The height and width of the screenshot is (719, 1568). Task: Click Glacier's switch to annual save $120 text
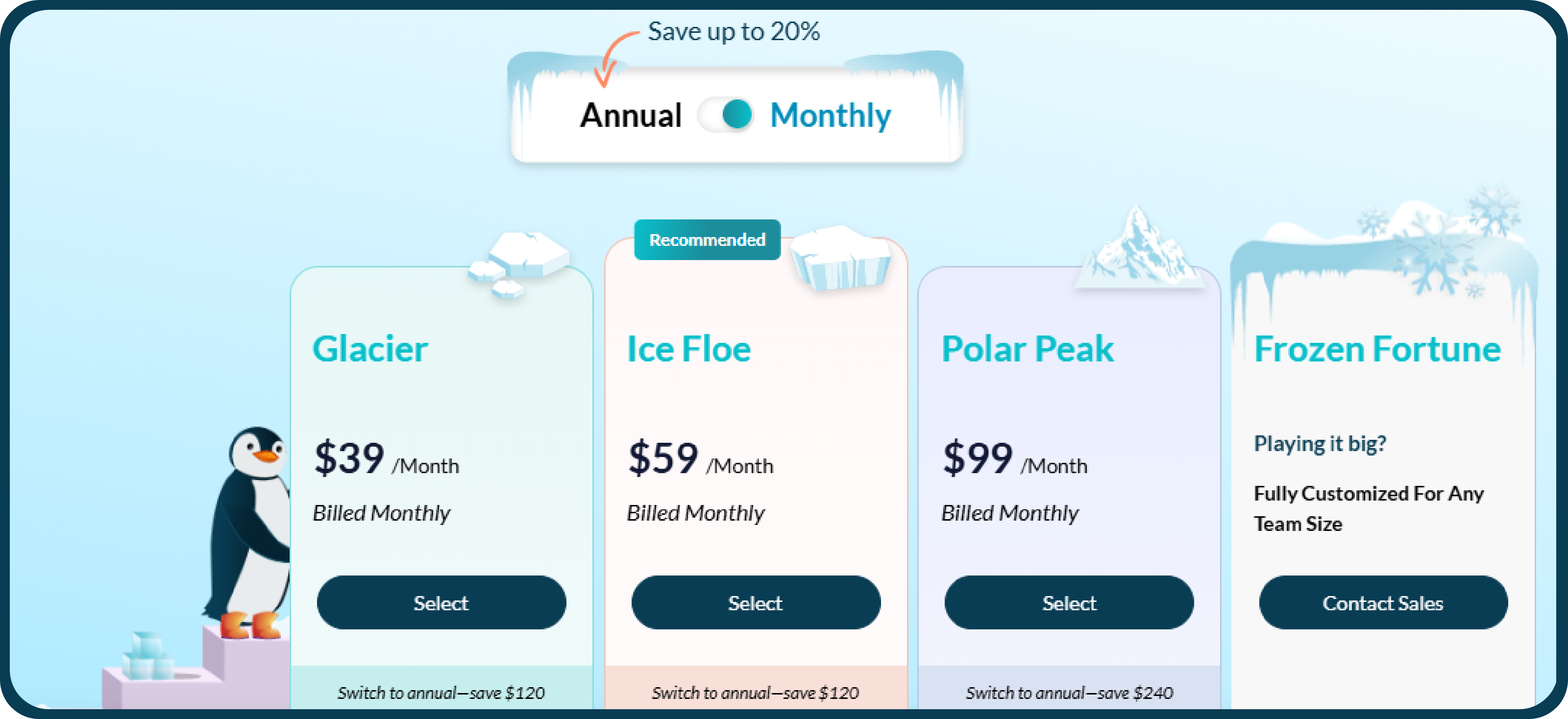point(441,692)
